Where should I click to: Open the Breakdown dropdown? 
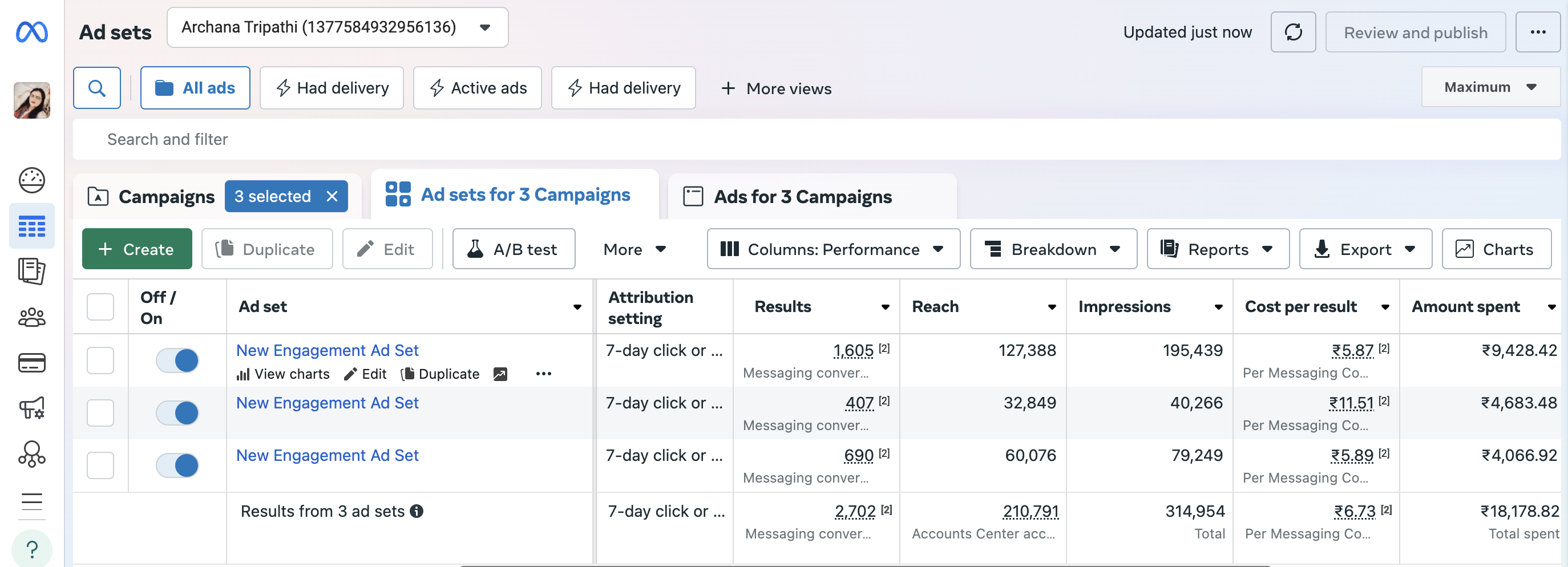tap(1053, 249)
